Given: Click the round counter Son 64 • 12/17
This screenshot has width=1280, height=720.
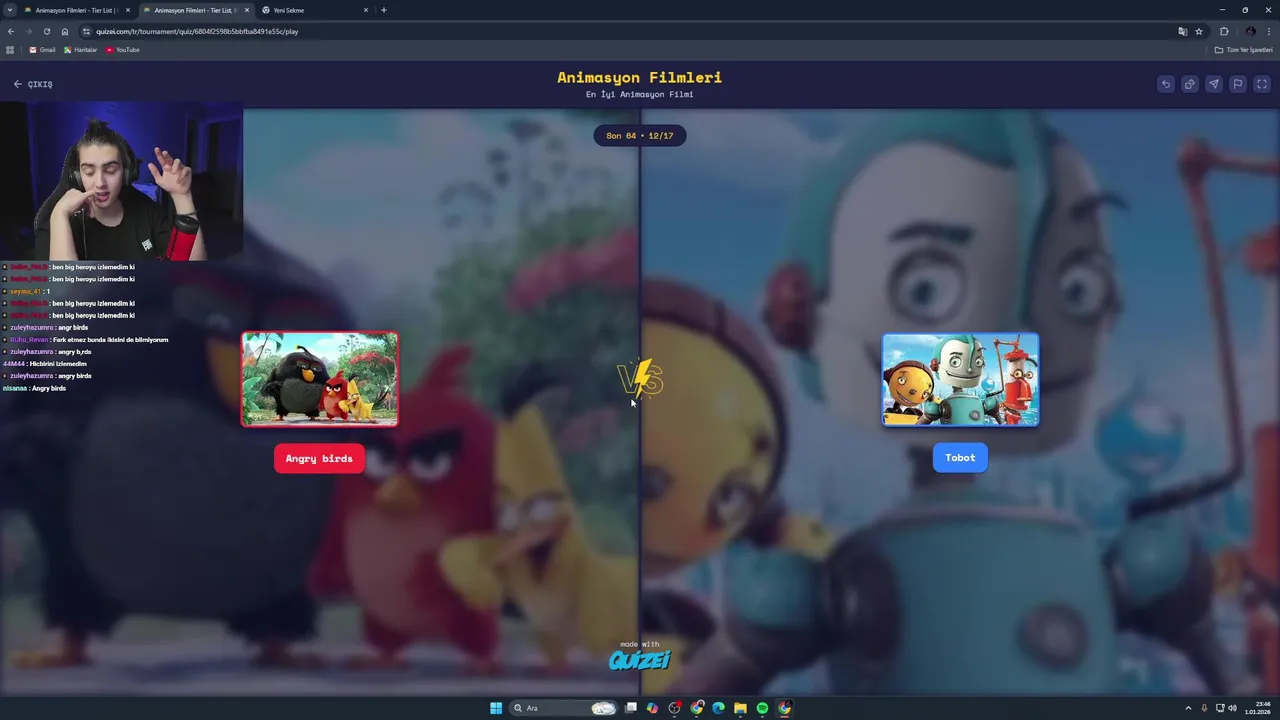Looking at the screenshot, I should (640, 136).
